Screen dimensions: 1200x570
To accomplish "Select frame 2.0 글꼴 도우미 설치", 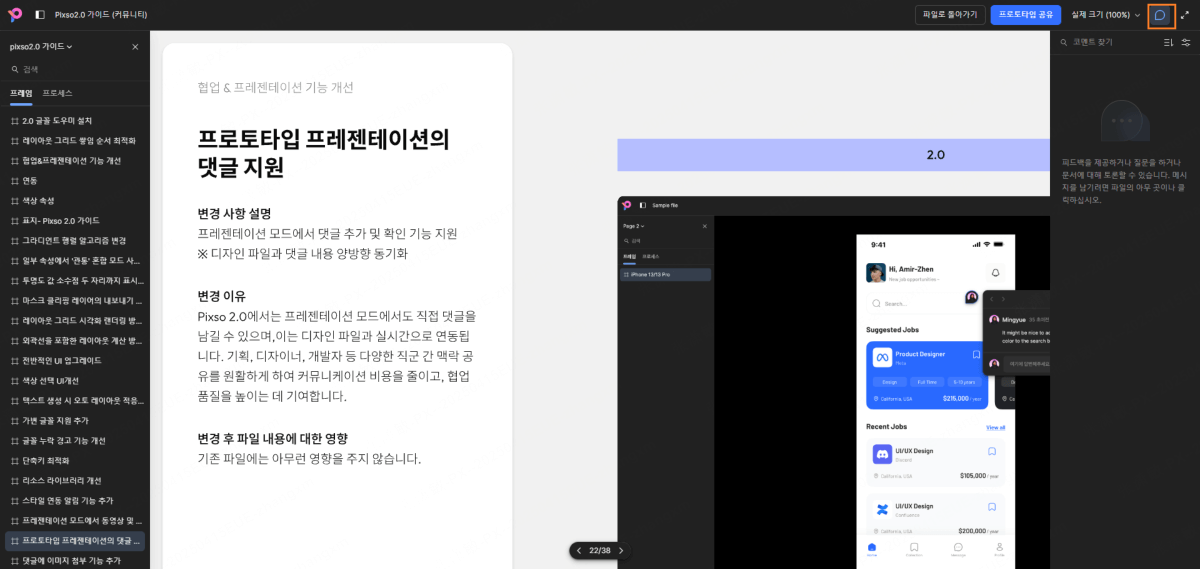I will tap(75, 120).
